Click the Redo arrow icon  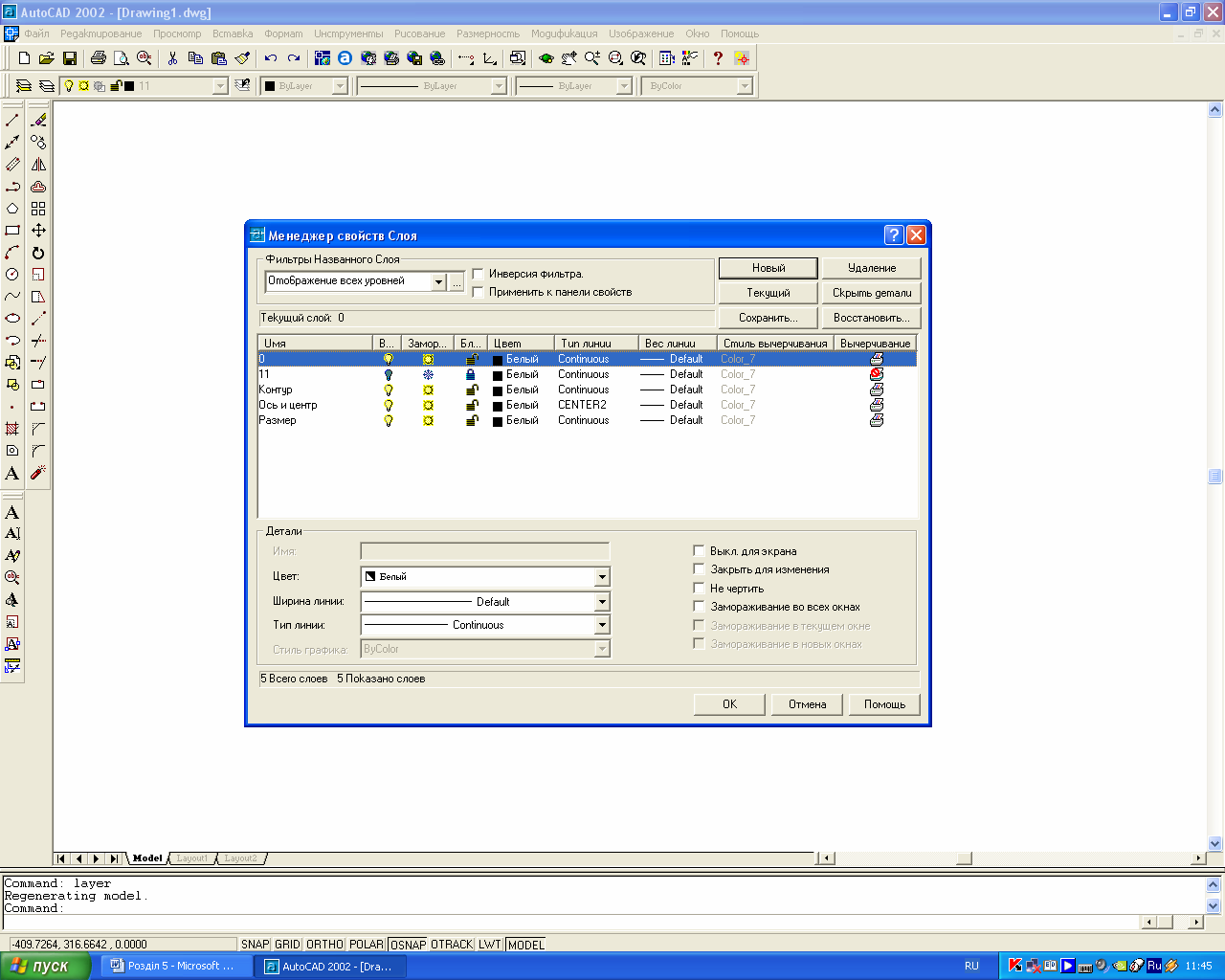(294, 58)
